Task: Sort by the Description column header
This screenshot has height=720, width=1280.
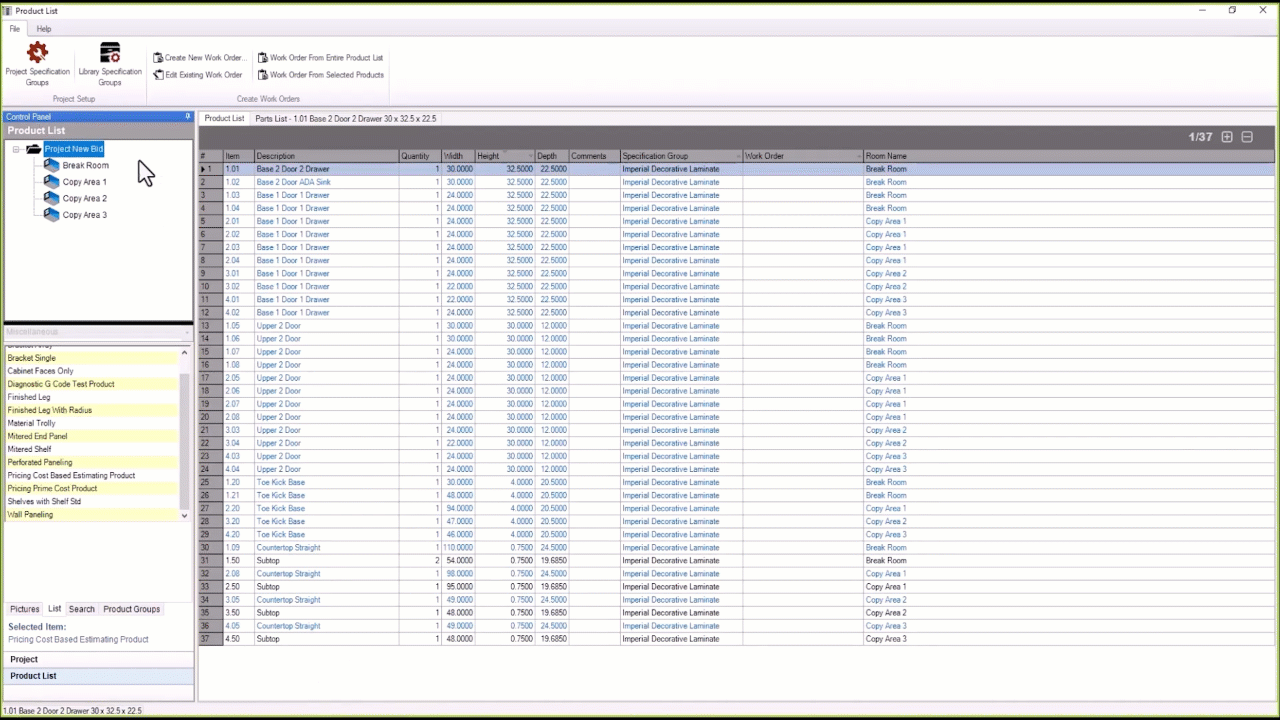Action: (326, 156)
